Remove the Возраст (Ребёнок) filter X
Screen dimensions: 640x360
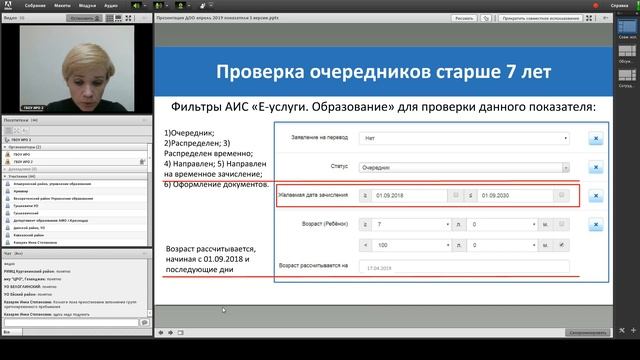(596, 224)
